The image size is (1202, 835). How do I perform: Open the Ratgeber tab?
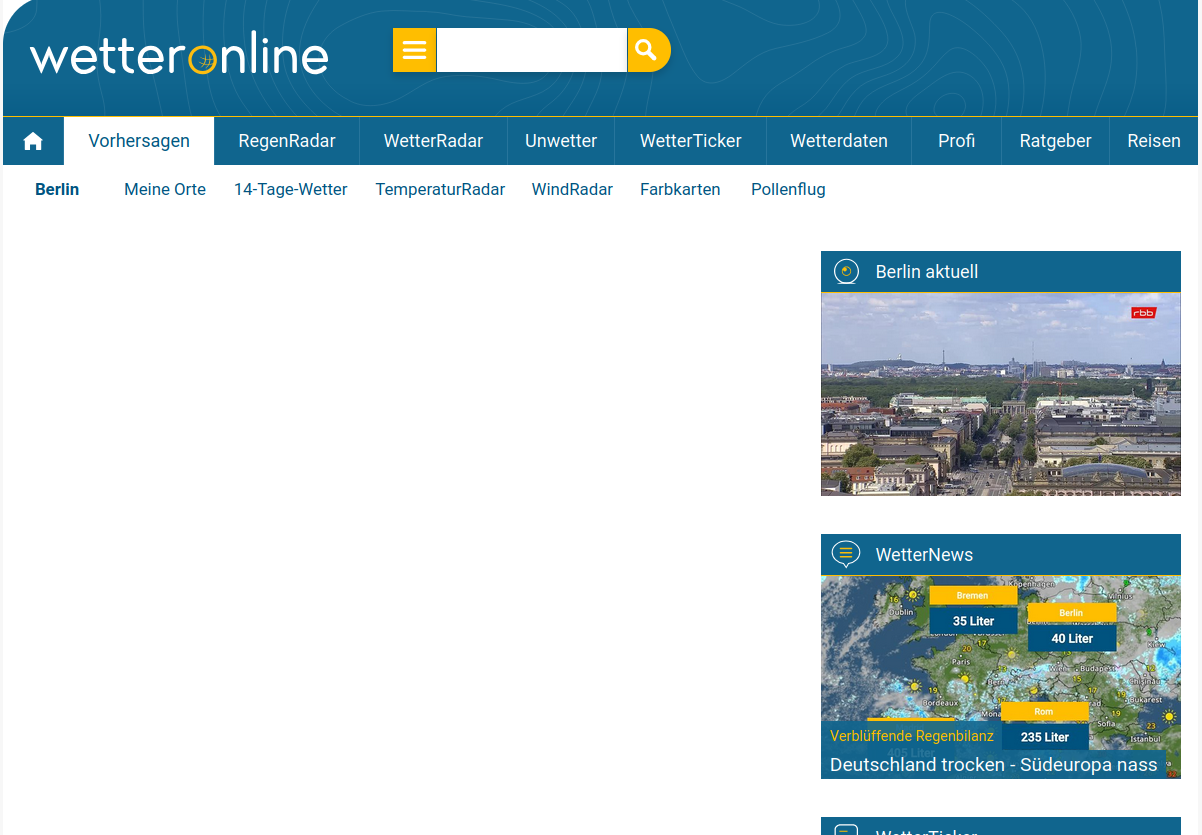[1055, 141]
